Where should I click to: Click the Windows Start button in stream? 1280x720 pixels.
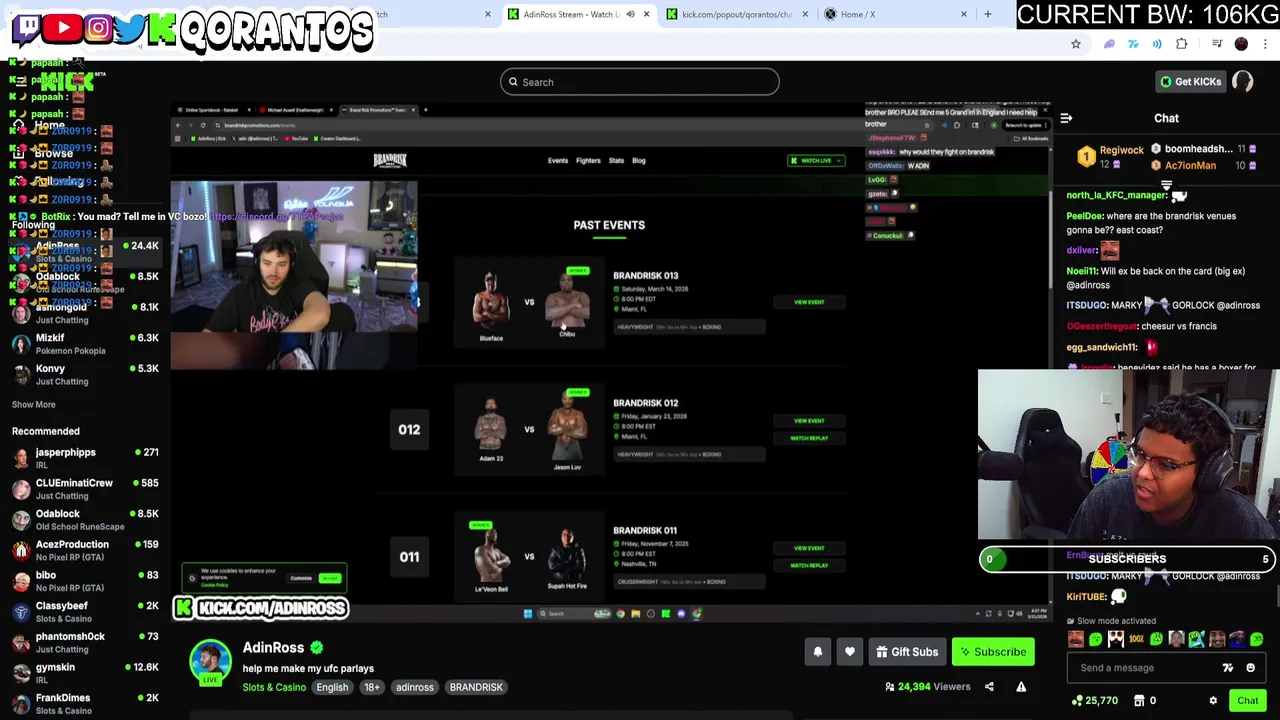(527, 614)
